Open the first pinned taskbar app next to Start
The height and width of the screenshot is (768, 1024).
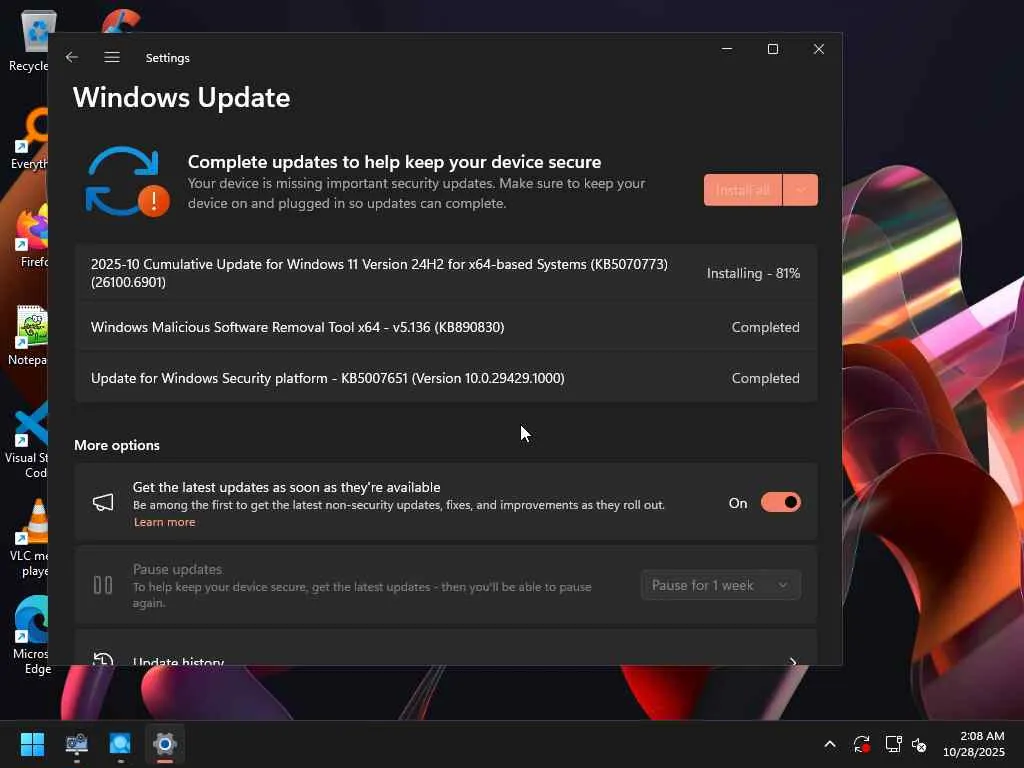click(x=76, y=744)
